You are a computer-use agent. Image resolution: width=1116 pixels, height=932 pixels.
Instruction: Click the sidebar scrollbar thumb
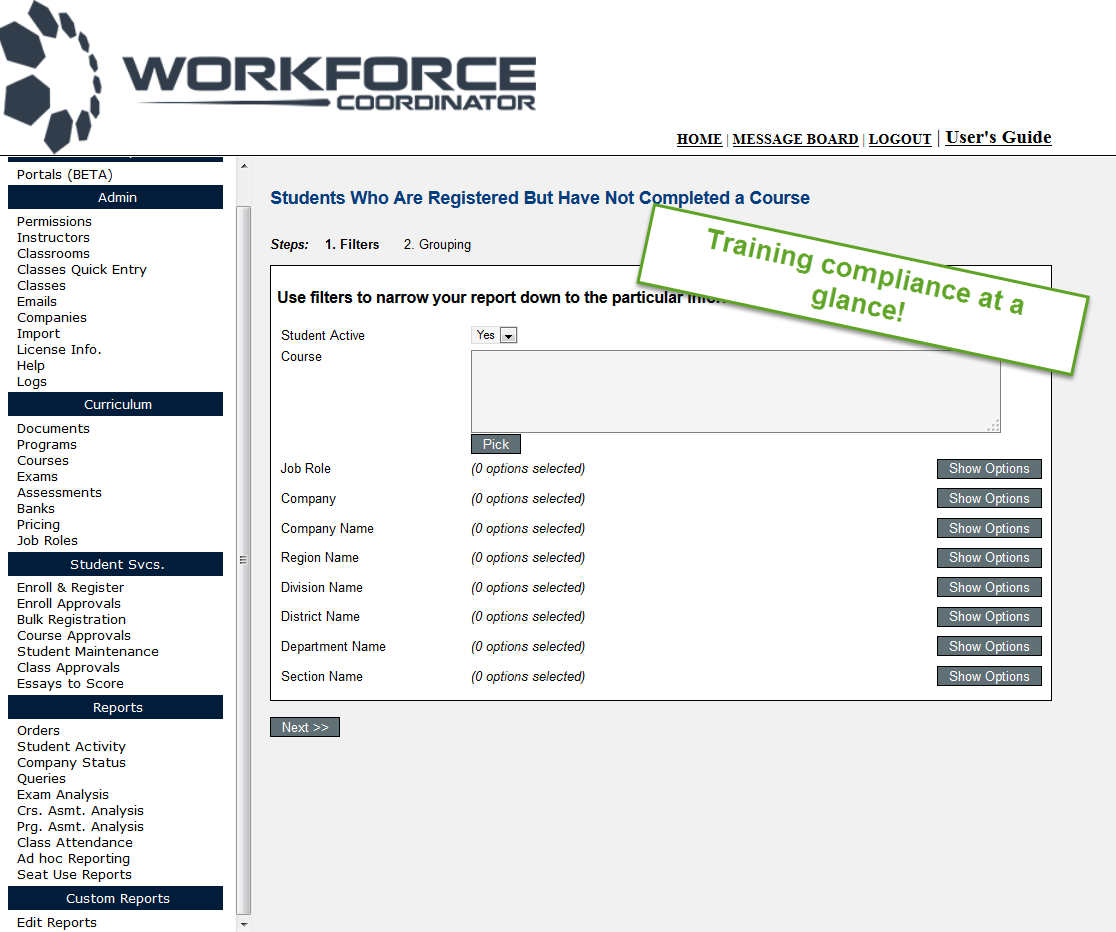click(x=243, y=560)
